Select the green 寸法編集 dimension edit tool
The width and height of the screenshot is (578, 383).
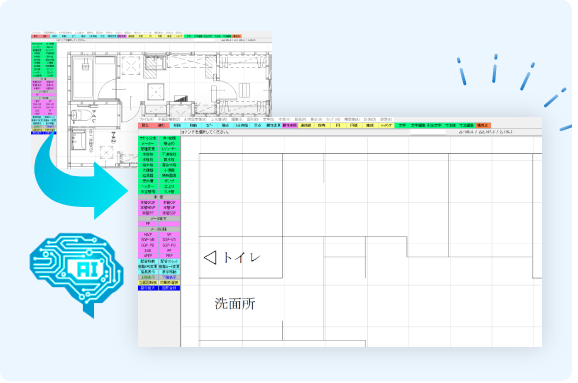coord(466,125)
